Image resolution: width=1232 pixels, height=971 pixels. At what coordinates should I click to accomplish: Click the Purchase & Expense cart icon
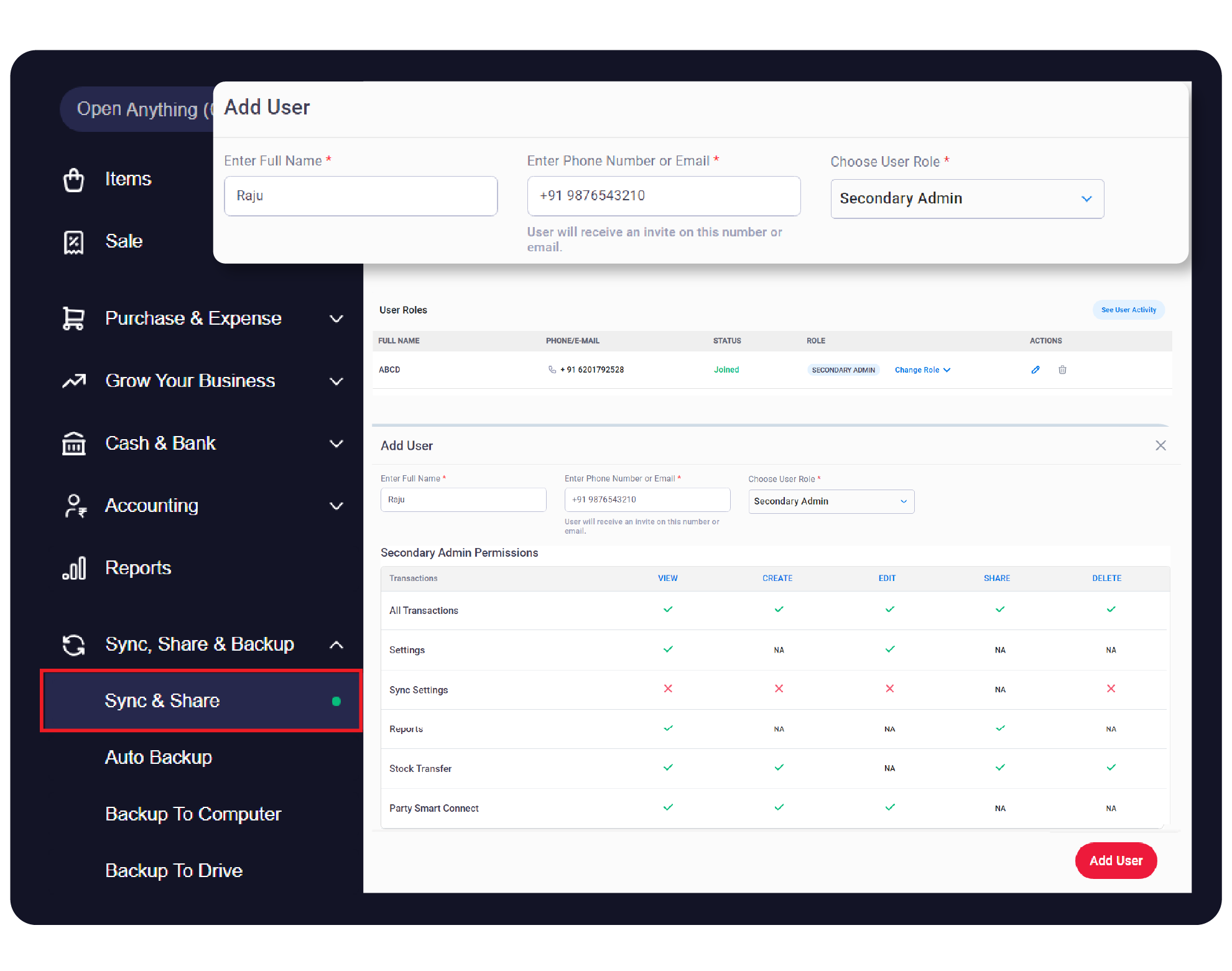click(73, 318)
